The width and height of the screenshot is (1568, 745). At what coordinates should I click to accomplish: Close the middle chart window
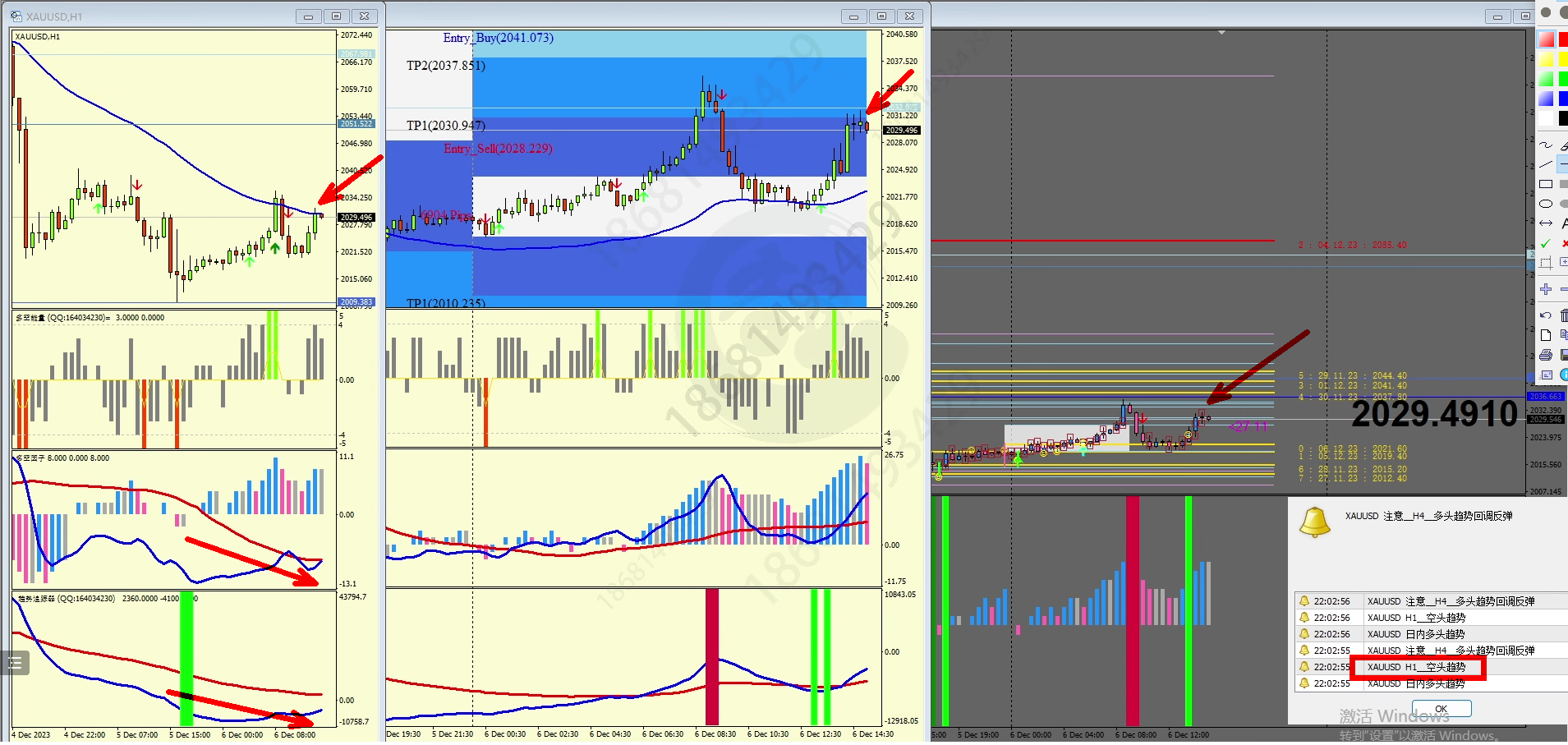[x=909, y=16]
